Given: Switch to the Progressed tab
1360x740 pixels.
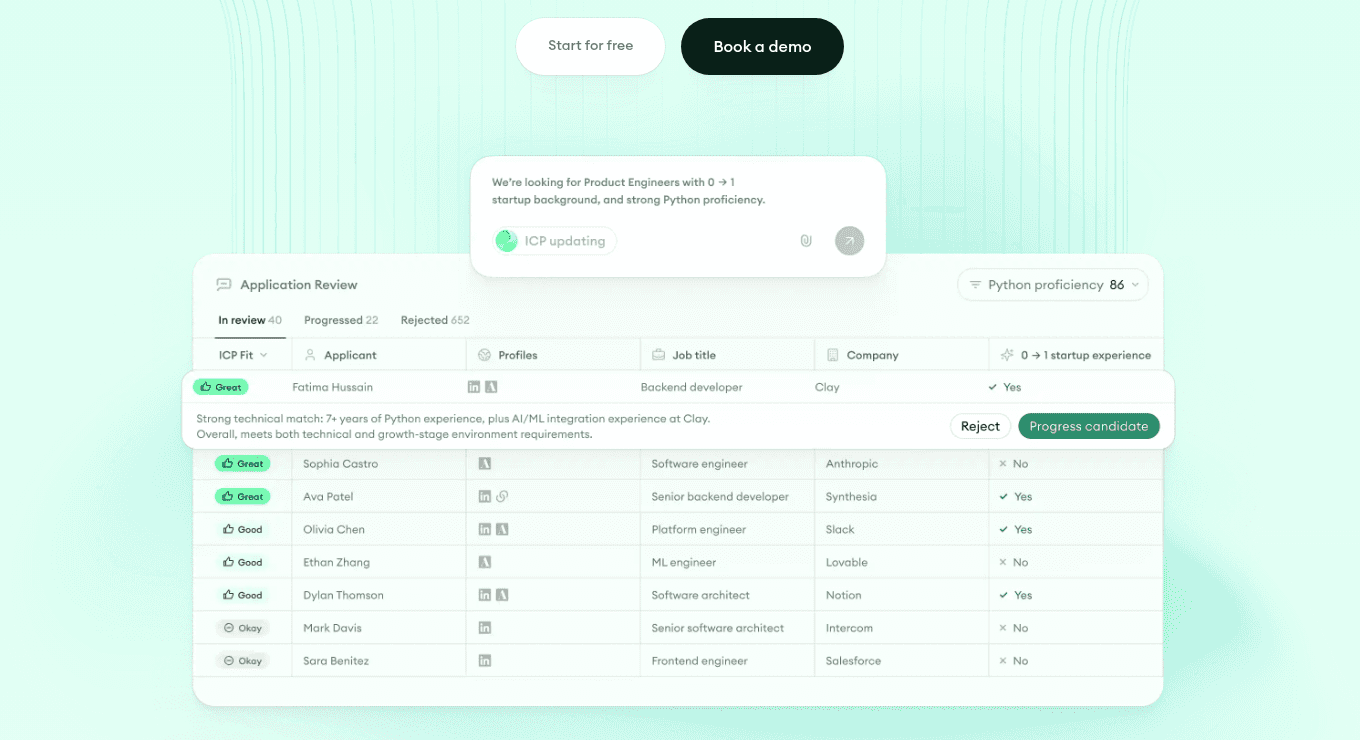Looking at the screenshot, I should click(341, 320).
